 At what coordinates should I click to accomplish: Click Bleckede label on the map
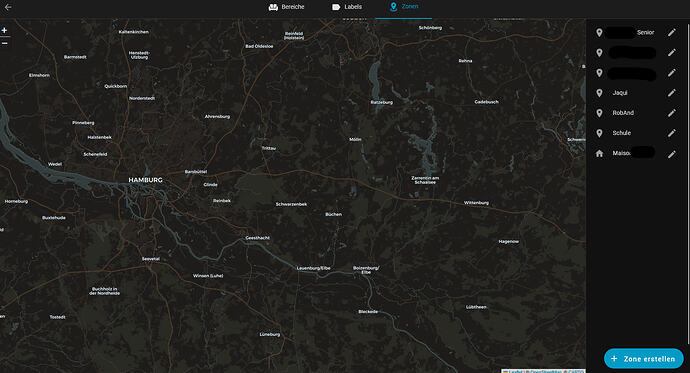click(368, 312)
